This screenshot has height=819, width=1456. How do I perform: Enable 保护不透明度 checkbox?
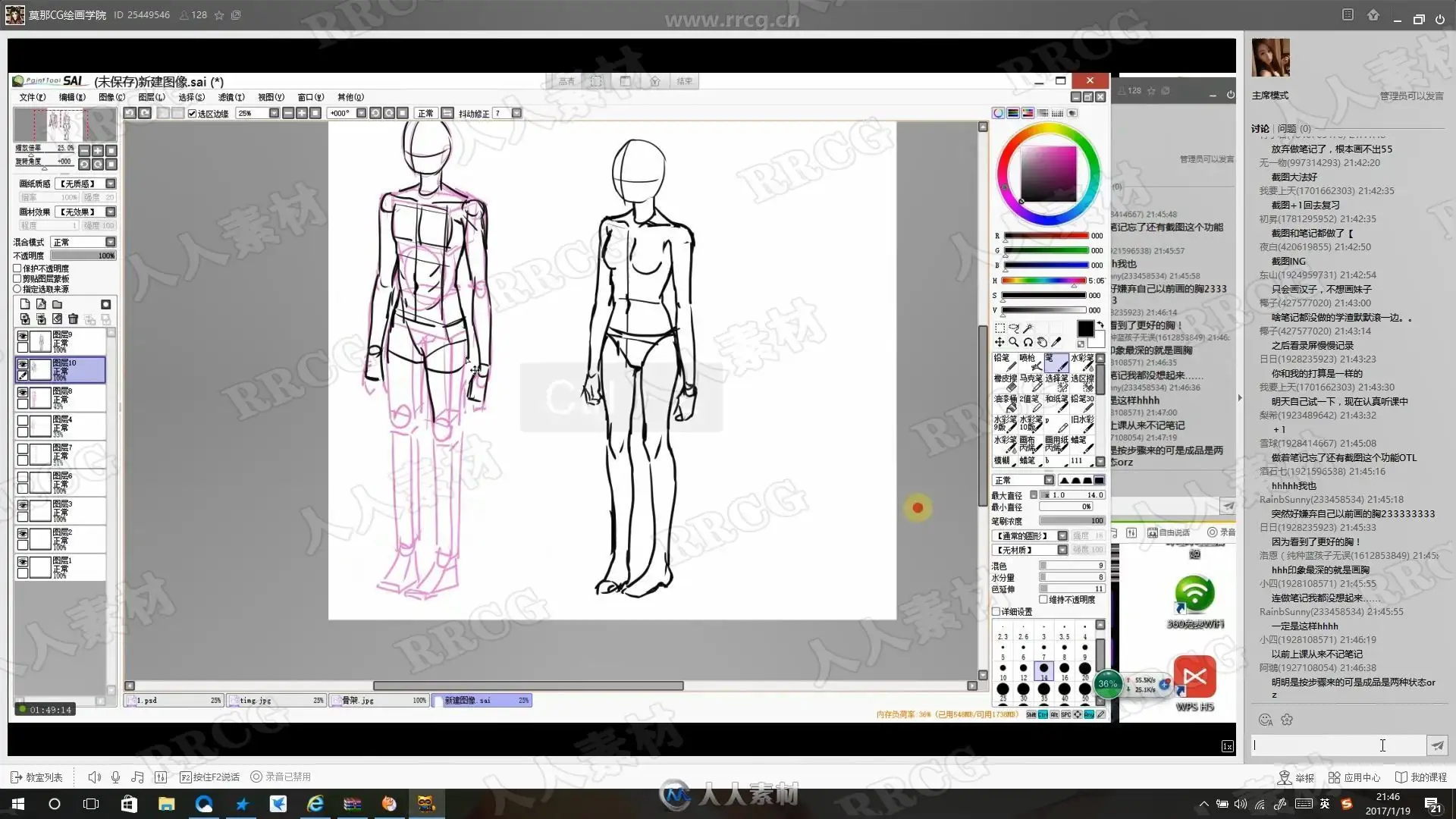(17, 268)
